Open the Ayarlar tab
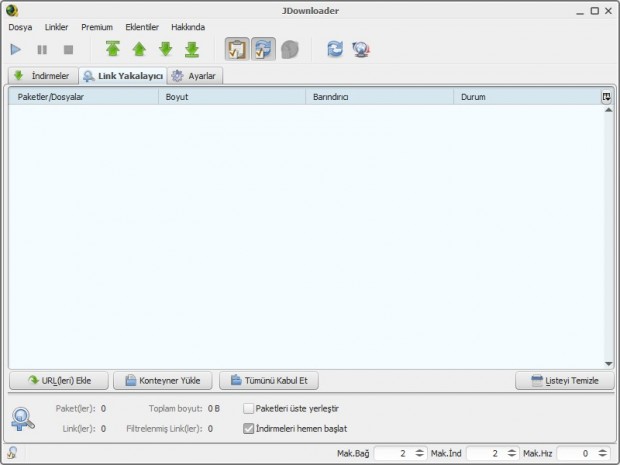This screenshot has height=465, width=620. (x=195, y=76)
